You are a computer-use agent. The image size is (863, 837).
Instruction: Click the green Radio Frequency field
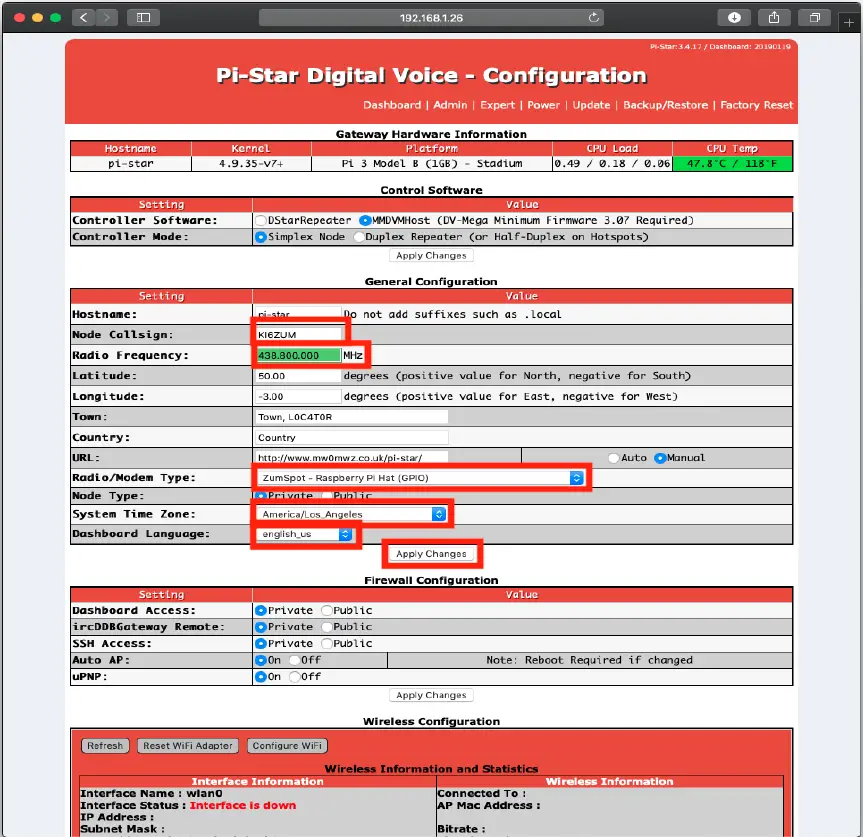click(298, 355)
